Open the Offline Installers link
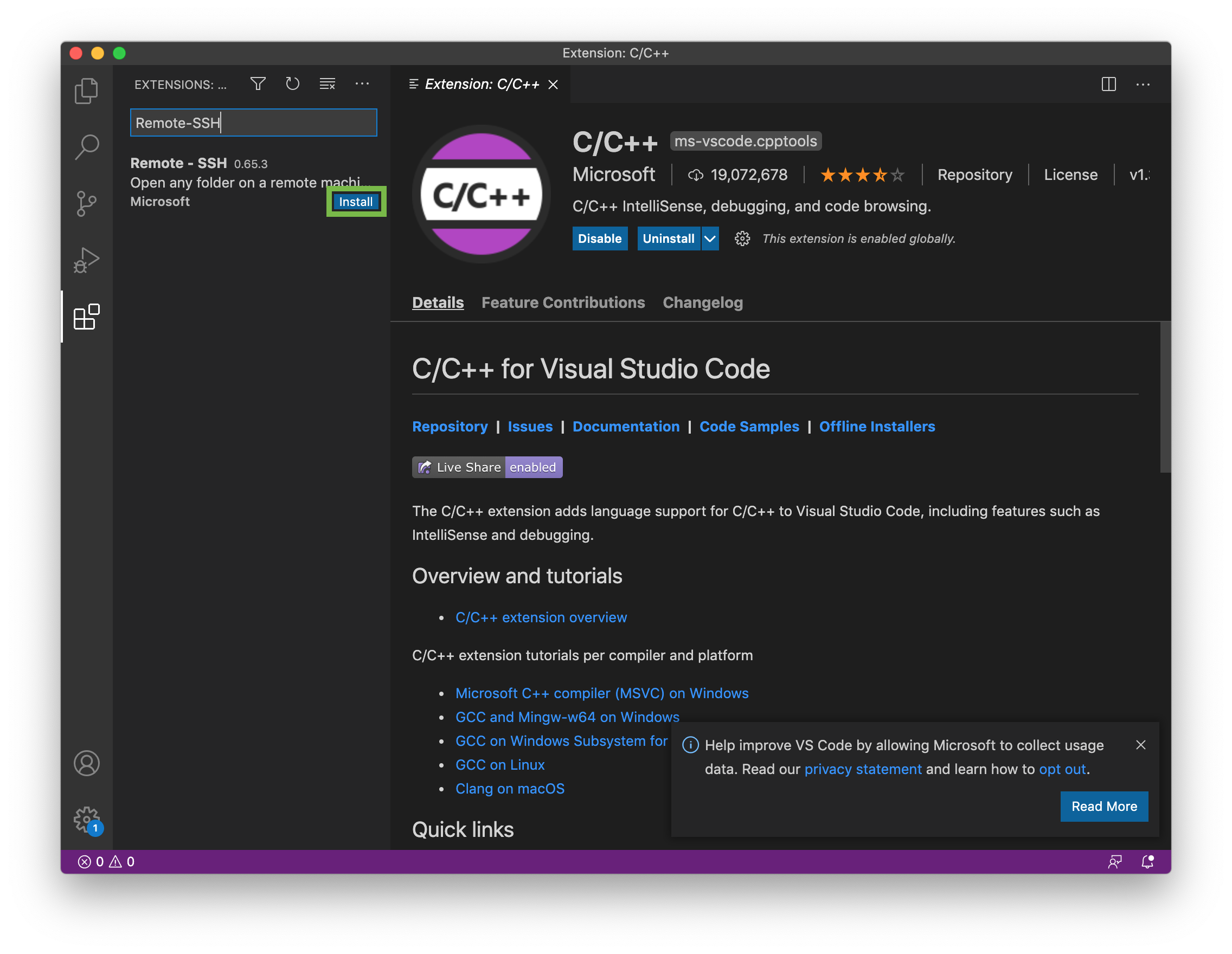The width and height of the screenshot is (1232, 954). 877,426
